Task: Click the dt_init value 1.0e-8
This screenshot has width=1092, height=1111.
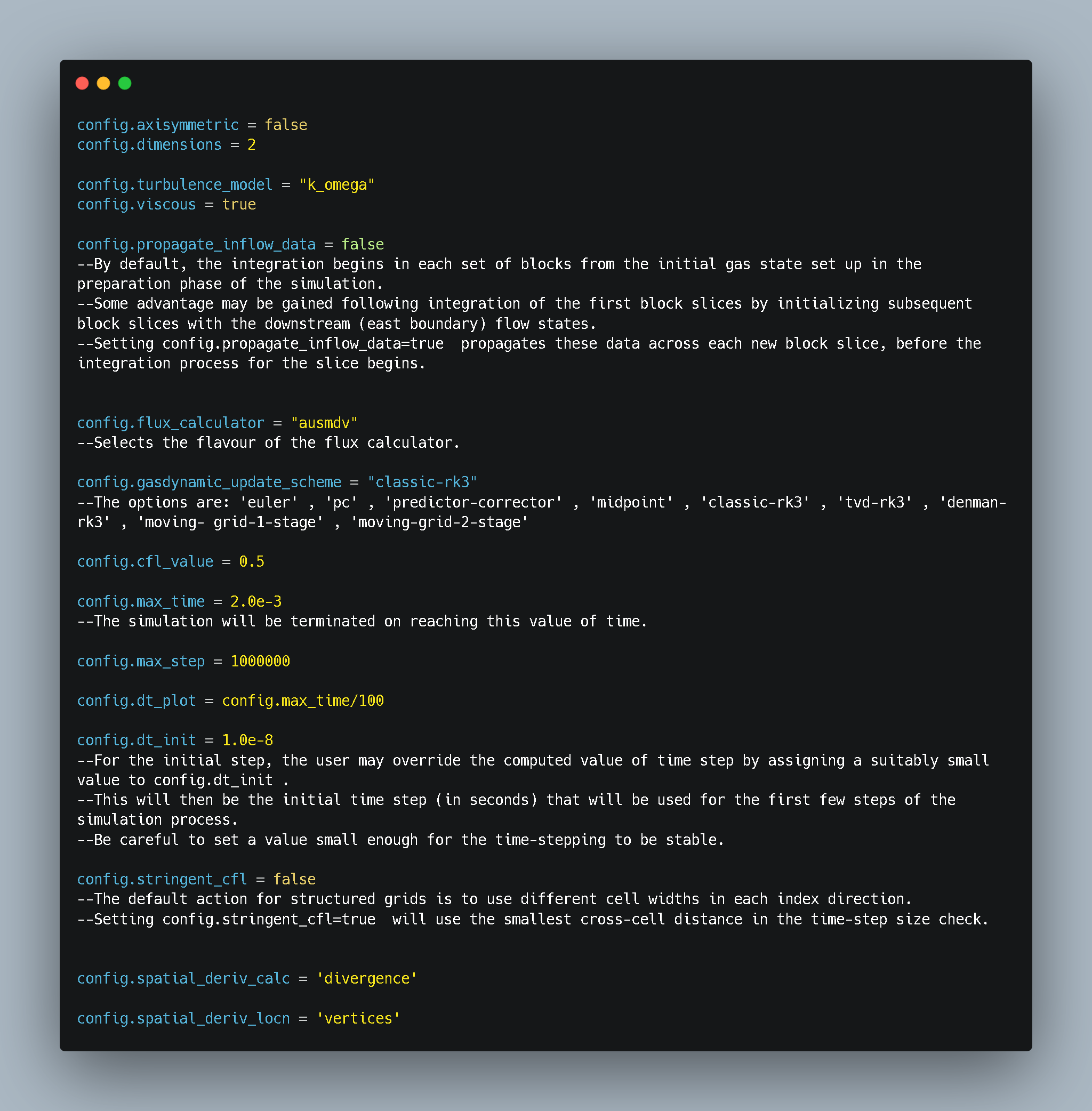Action: click(x=247, y=740)
